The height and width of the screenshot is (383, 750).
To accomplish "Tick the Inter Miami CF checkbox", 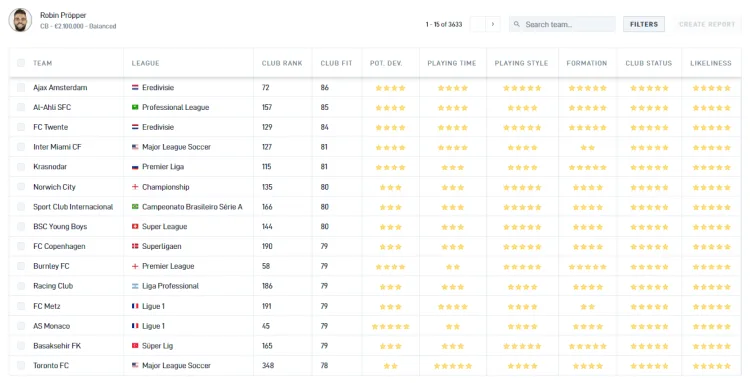I will (x=21, y=147).
